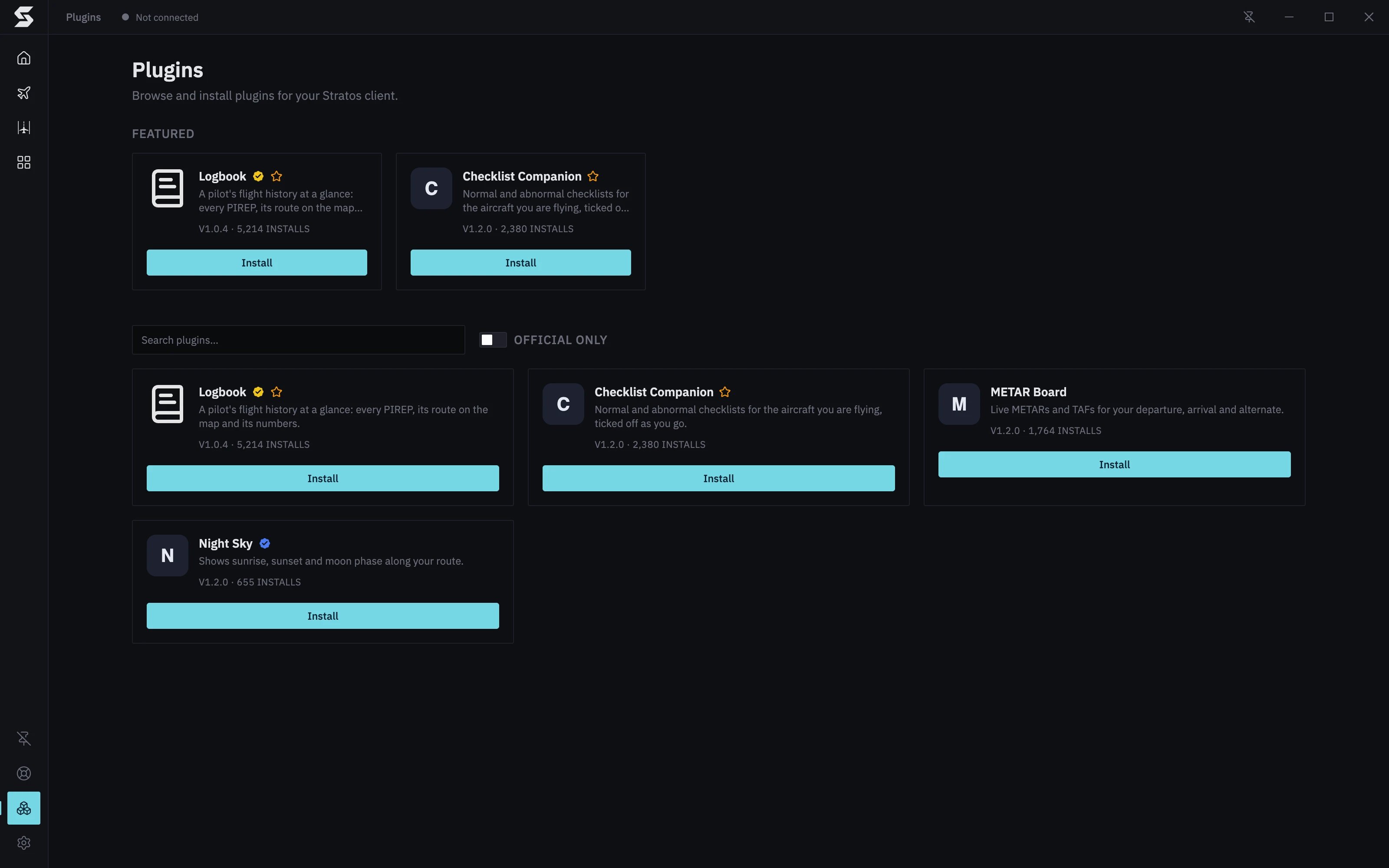Click the Logbook book icon in plugin list
The height and width of the screenshot is (868, 1389).
[x=168, y=404]
